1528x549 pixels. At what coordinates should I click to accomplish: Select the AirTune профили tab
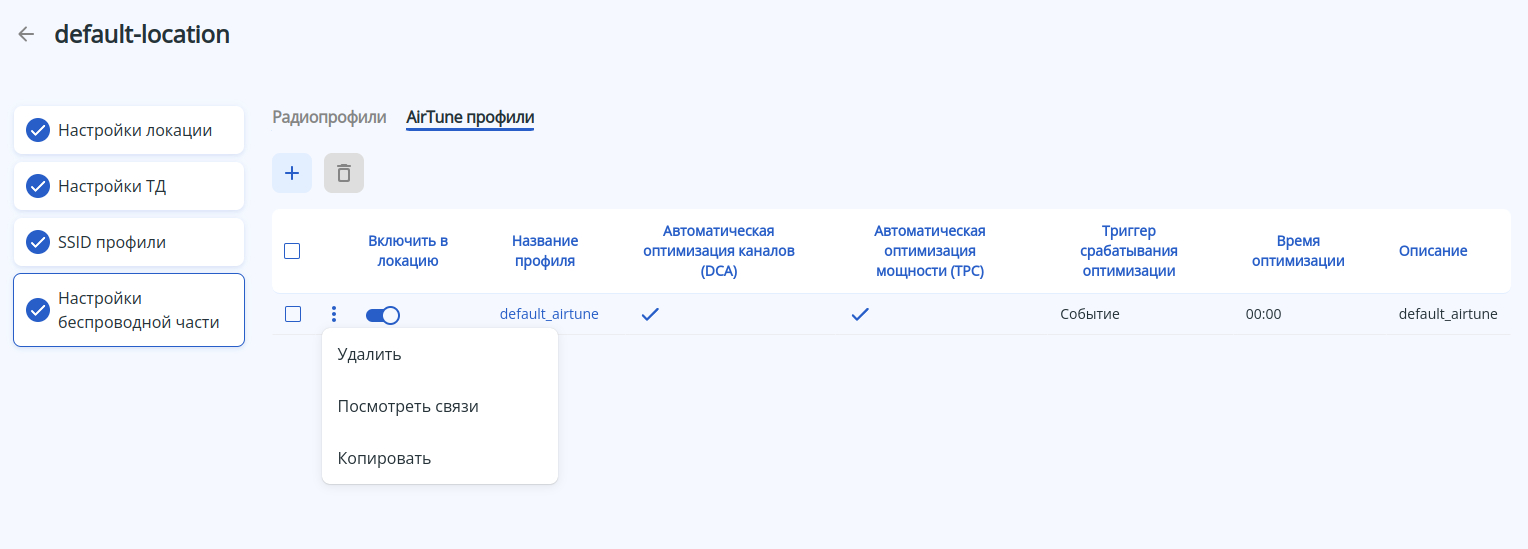click(x=470, y=117)
